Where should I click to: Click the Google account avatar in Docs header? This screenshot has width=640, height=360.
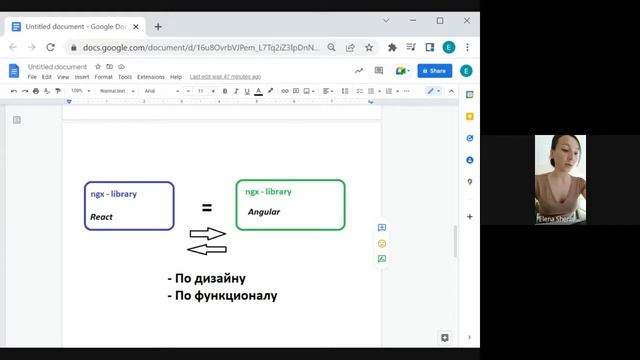point(466,71)
